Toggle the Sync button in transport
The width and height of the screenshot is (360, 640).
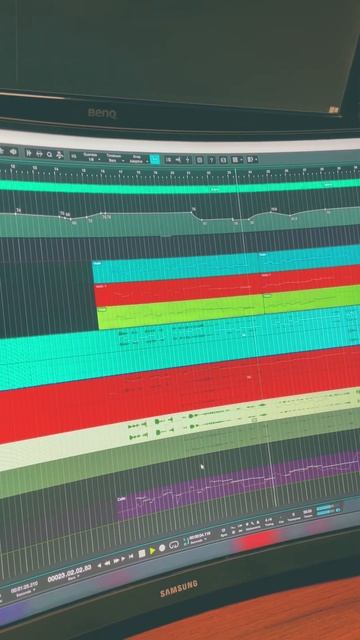pos(224,532)
